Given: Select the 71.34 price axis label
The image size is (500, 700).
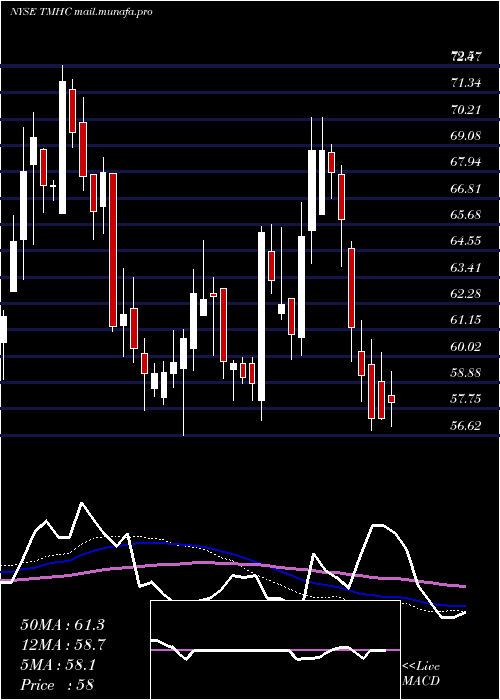Looking at the screenshot, I should pos(466,83).
